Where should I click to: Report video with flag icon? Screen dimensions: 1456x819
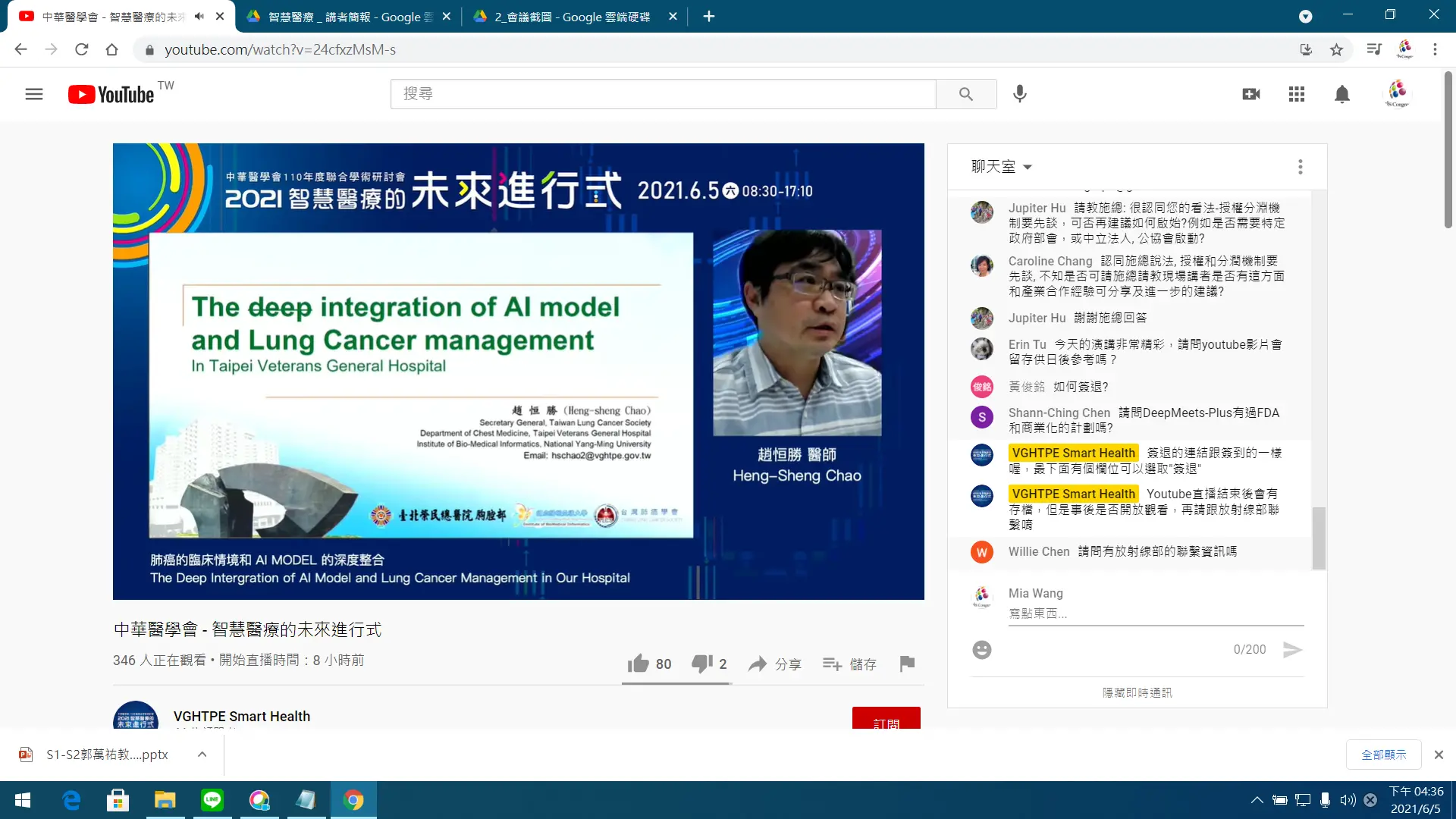pyautogui.click(x=907, y=664)
